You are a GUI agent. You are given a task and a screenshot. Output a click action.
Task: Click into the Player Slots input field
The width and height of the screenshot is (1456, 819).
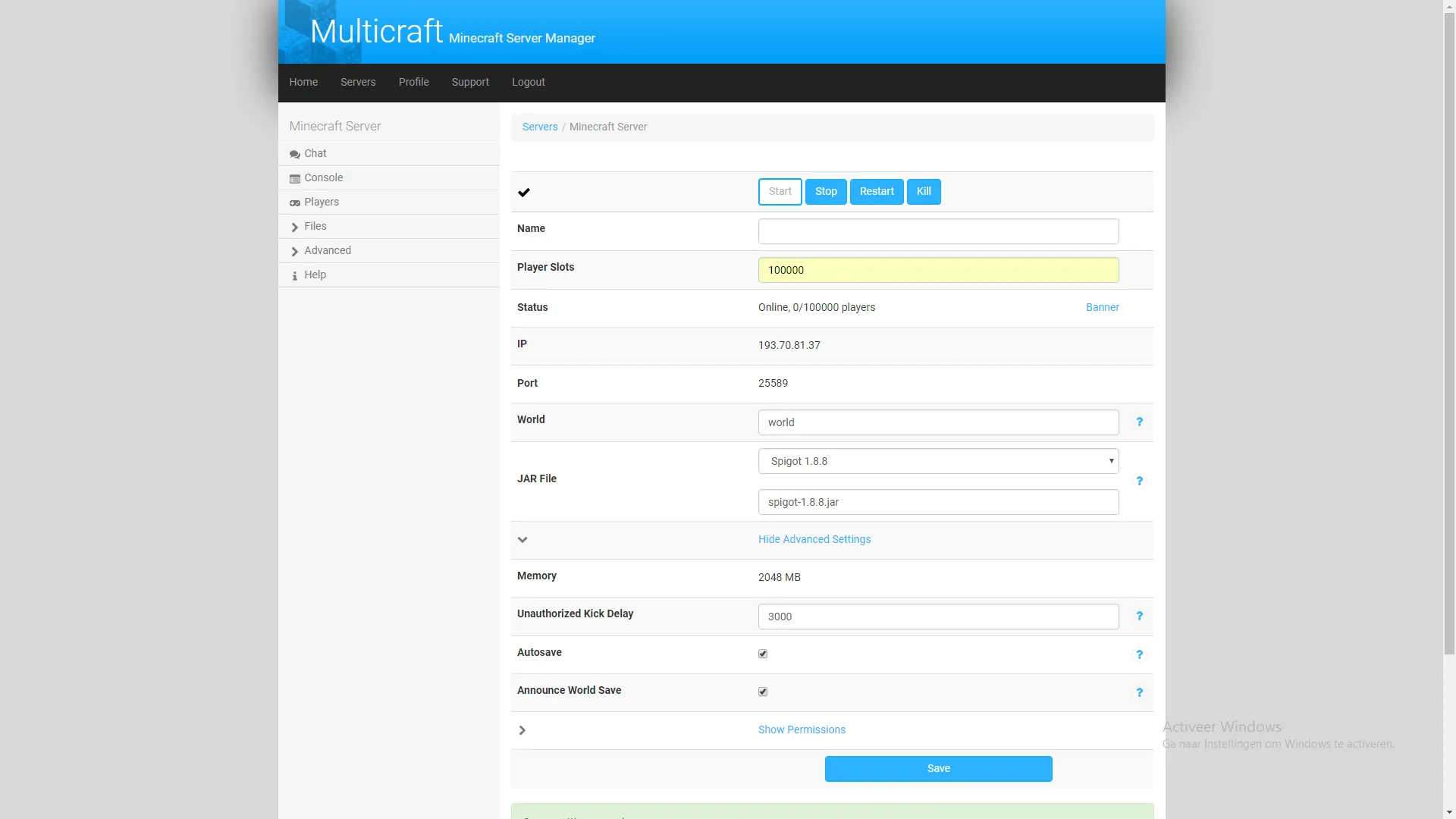[938, 270]
